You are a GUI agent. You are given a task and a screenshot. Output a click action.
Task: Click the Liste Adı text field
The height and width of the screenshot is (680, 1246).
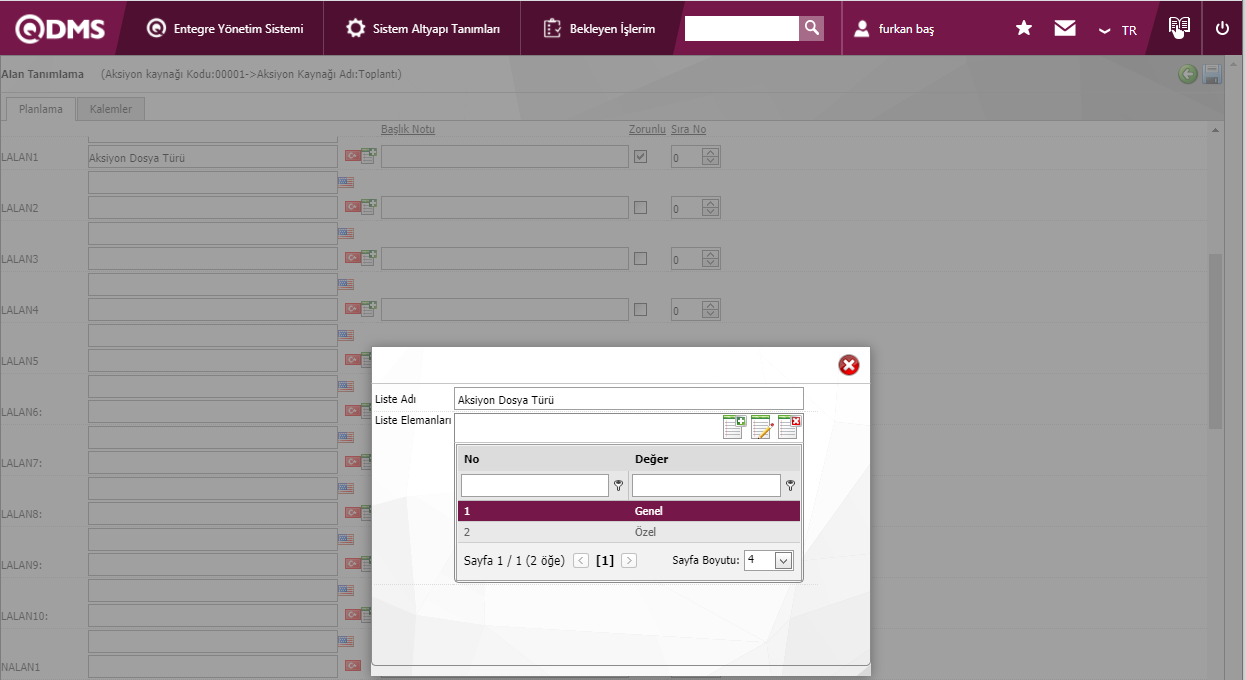tap(628, 399)
